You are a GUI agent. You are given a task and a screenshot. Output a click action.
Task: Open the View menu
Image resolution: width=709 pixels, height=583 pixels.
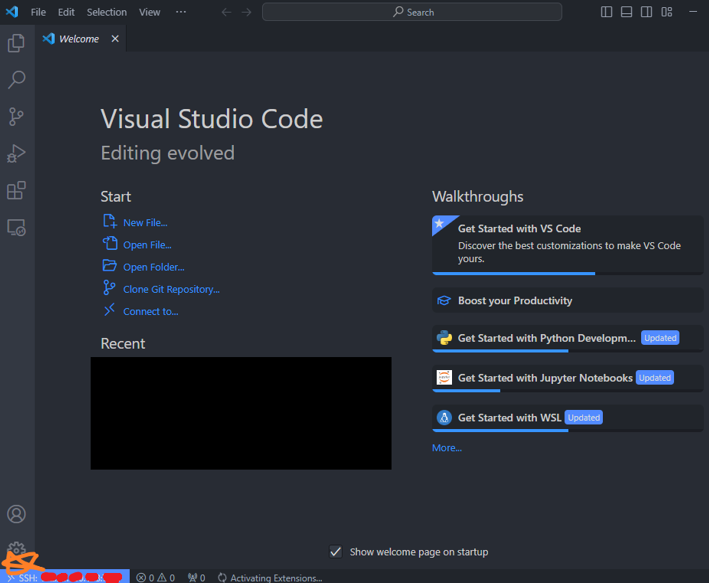(x=150, y=12)
